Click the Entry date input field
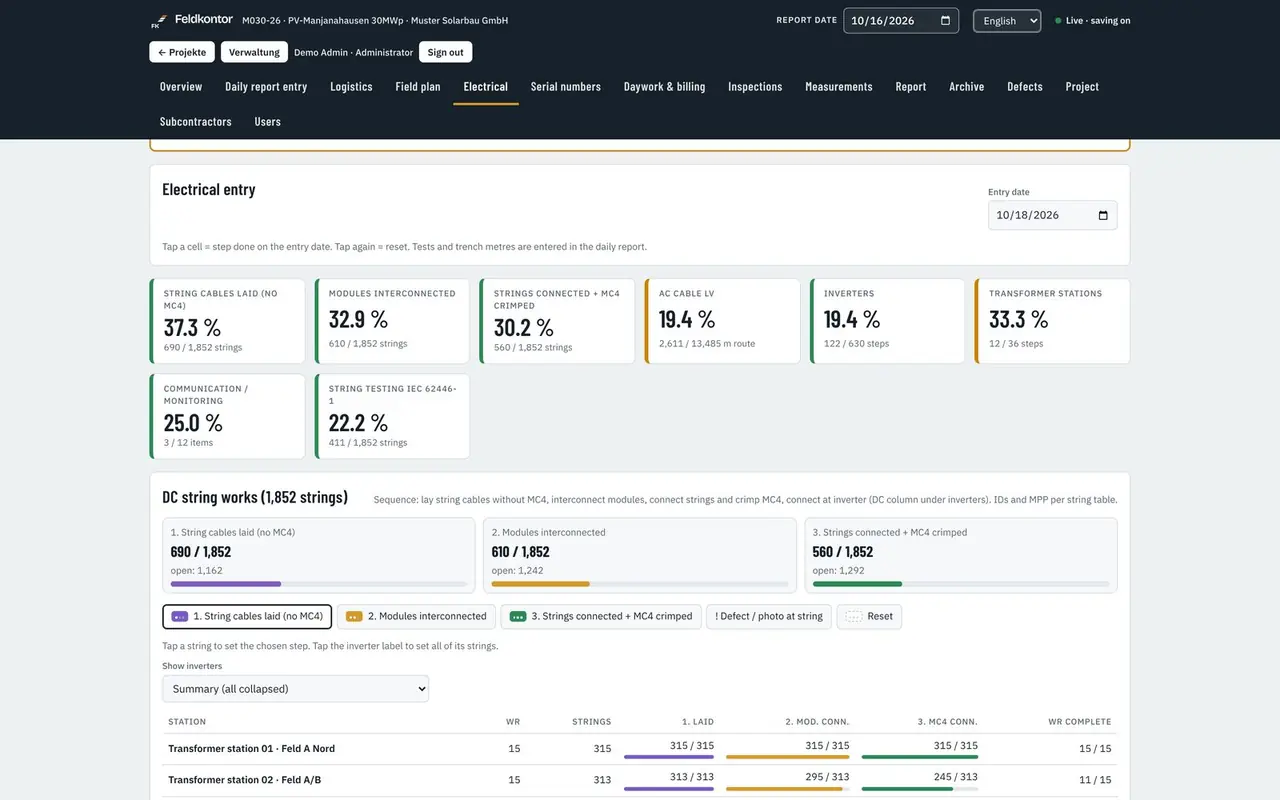The height and width of the screenshot is (800, 1280). [x=1053, y=215]
